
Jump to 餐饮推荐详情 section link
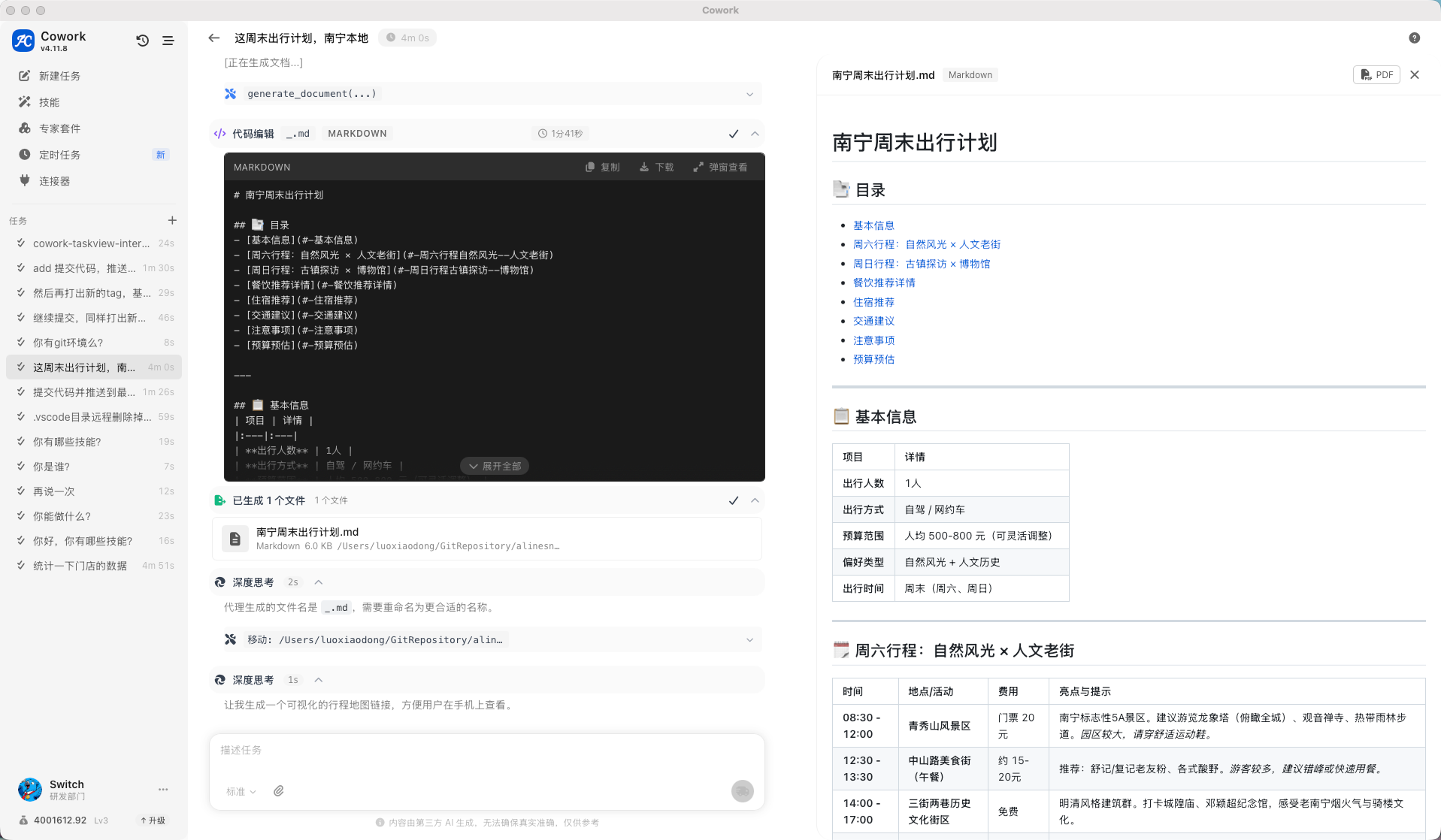tap(884, 283)
